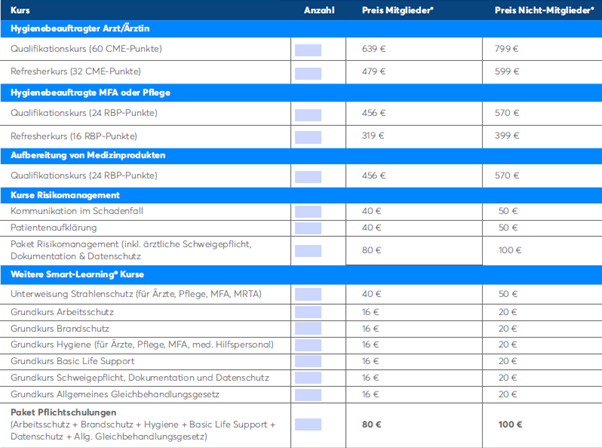Select text 'Grundkurs Schweigepflicht, Dokumentation und Datenschutz'
Image resolution: width=602 pixels, height=448 pixels.
140,378
